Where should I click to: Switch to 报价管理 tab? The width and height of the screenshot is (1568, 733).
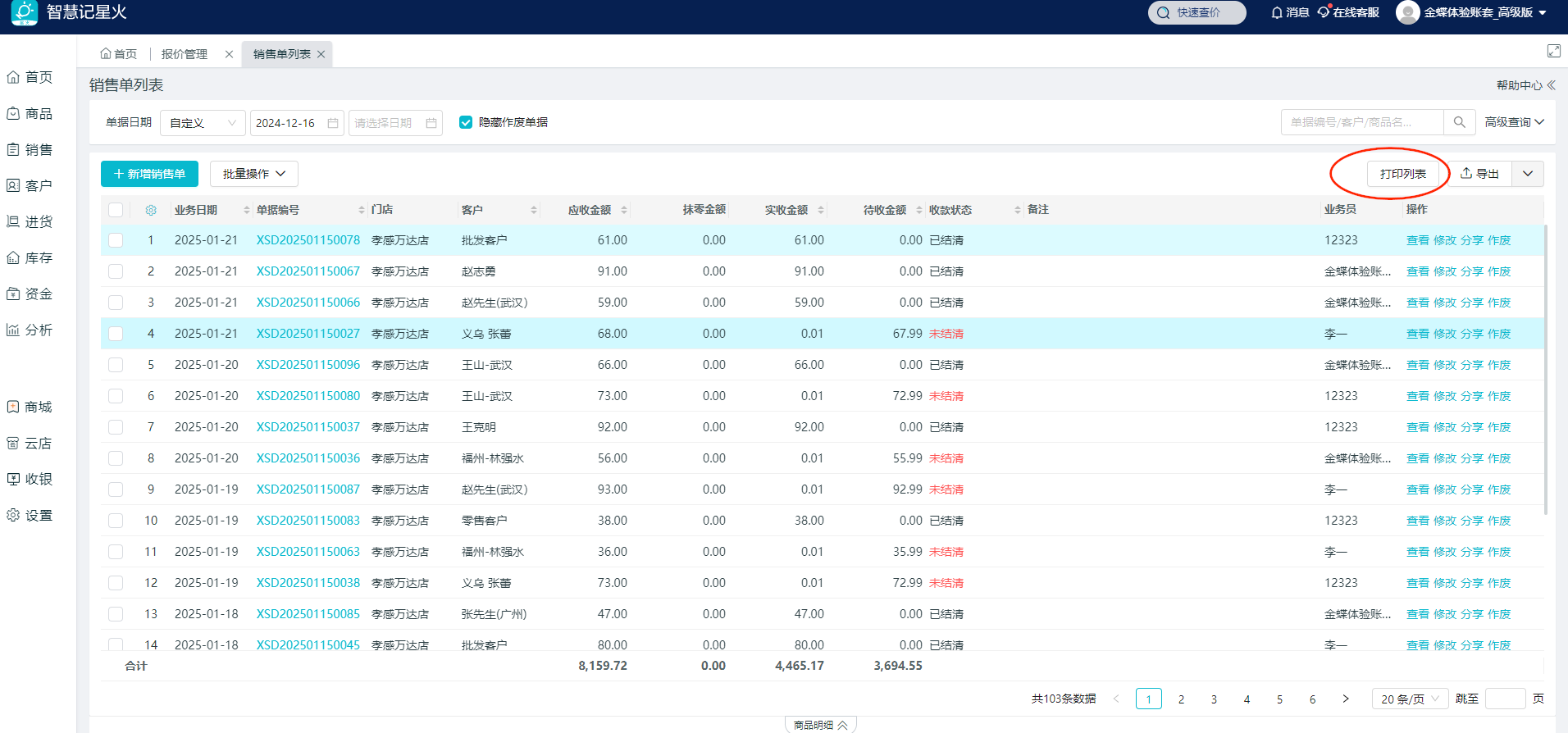(x=185, y=54)
